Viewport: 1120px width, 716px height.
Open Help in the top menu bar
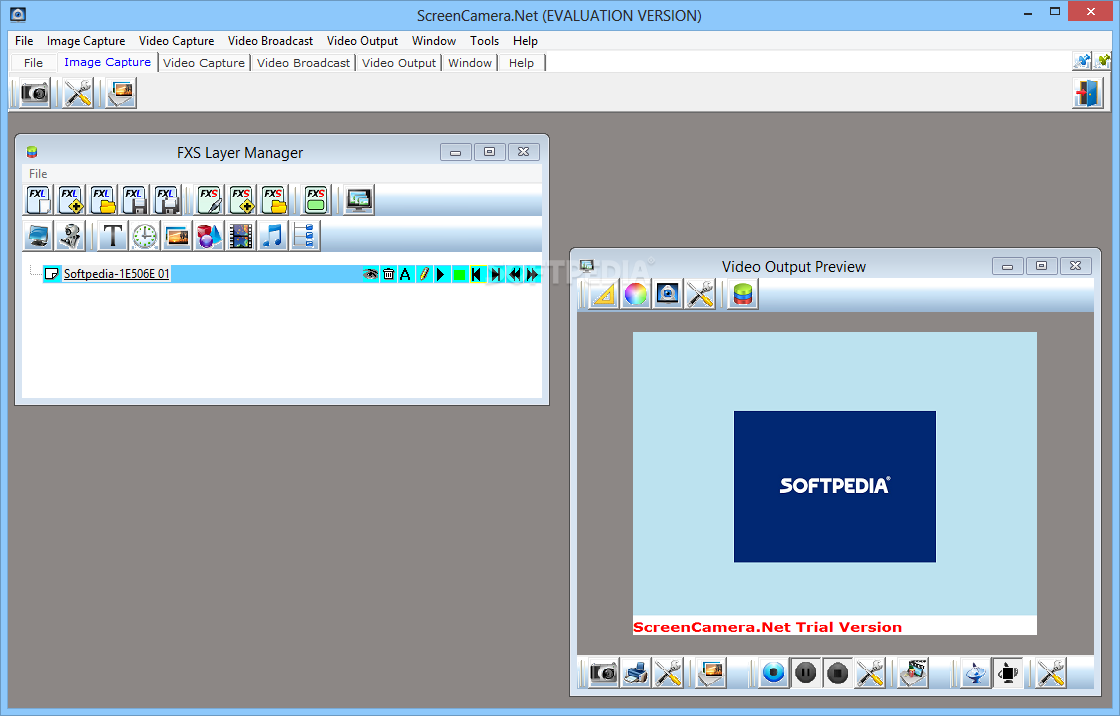525,41
